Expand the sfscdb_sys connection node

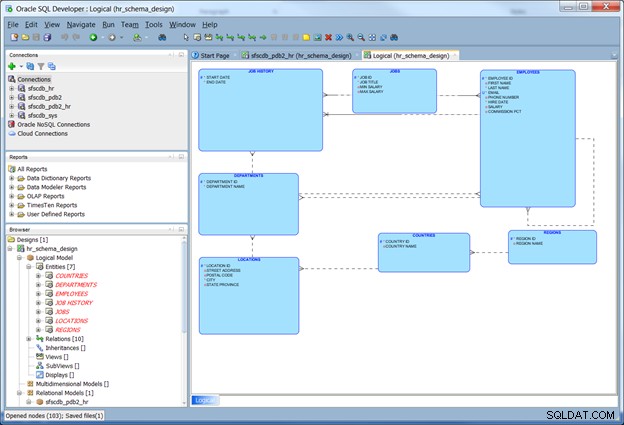(12, 115)
